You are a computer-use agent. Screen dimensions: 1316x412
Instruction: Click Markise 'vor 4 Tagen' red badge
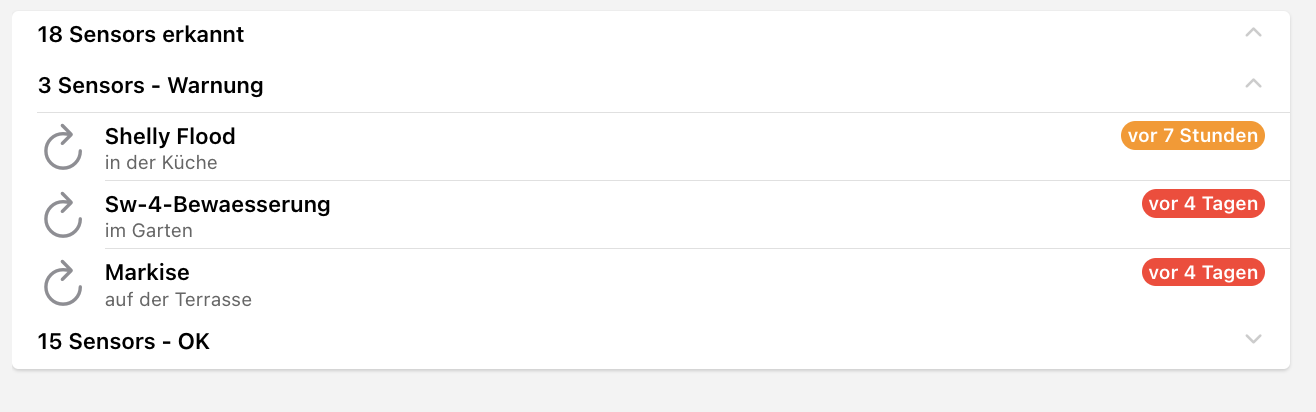click(1203, 272)
